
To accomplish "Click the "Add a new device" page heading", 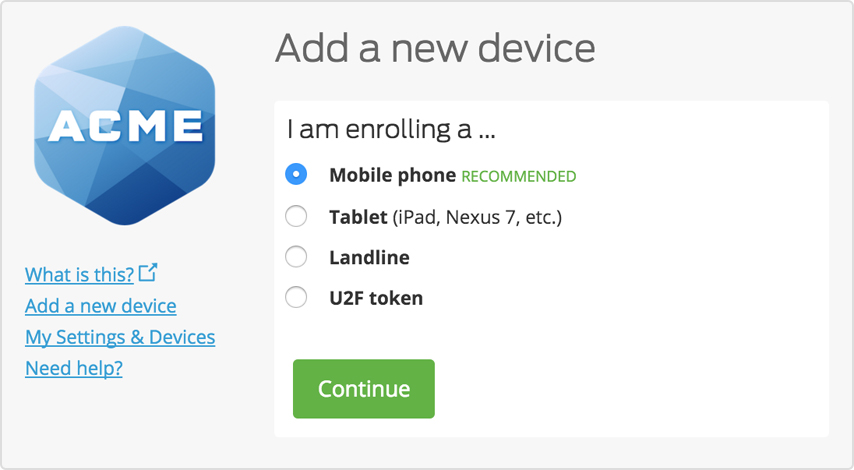I will coord(435,47).
